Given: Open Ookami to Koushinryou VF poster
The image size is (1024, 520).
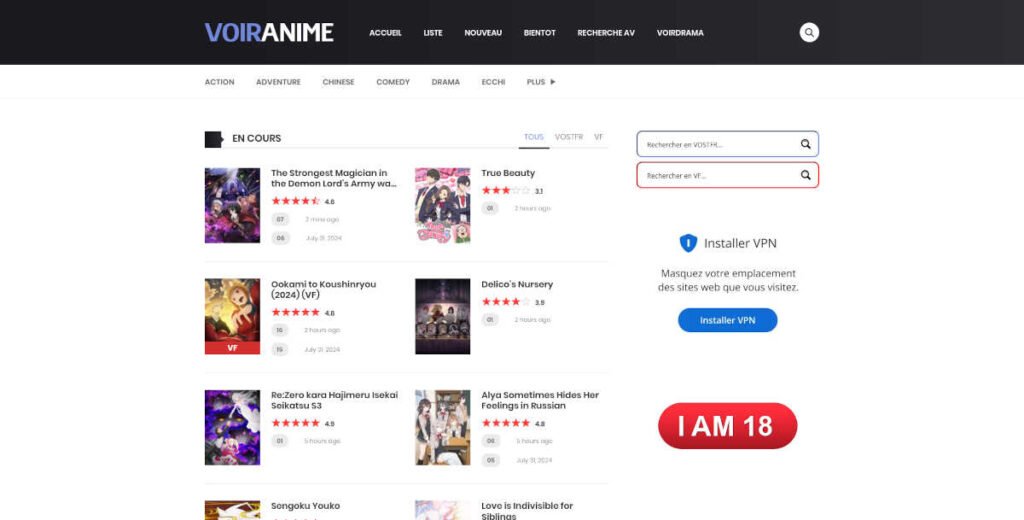Looking at the screenshot, I should point(232,317).
